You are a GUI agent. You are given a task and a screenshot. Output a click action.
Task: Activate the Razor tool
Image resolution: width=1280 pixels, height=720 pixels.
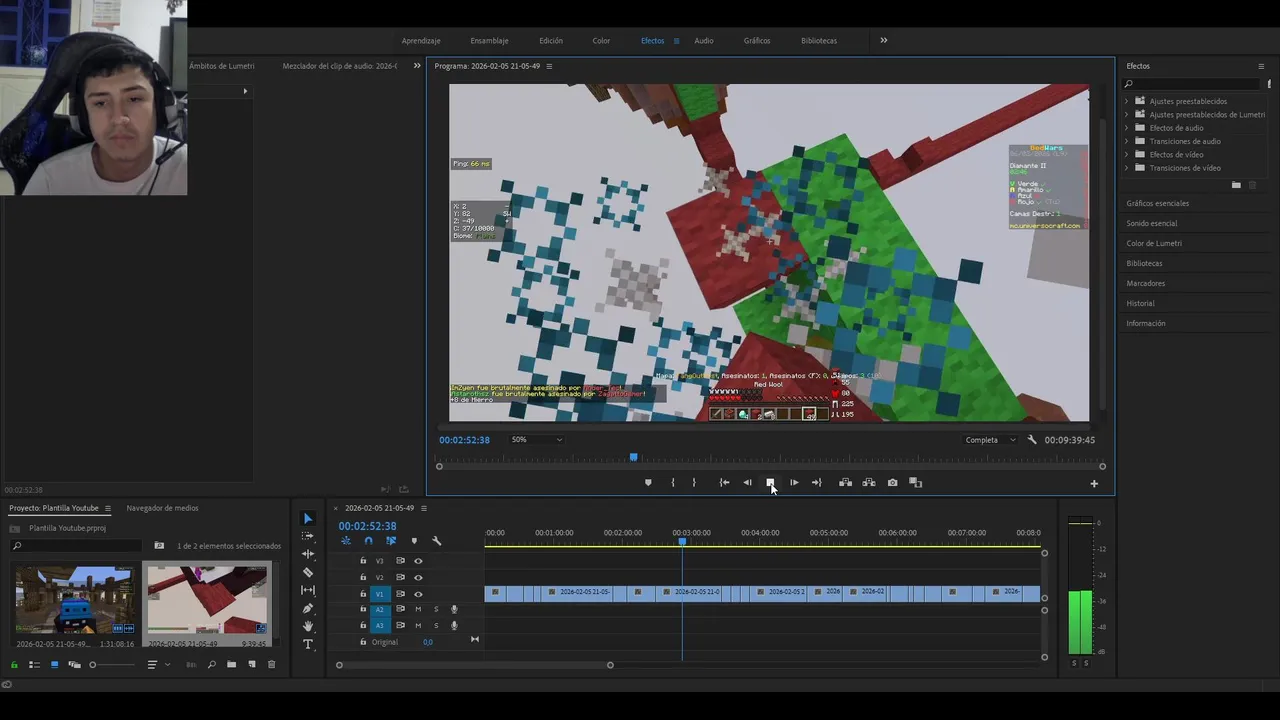click(x=308, y=572)
